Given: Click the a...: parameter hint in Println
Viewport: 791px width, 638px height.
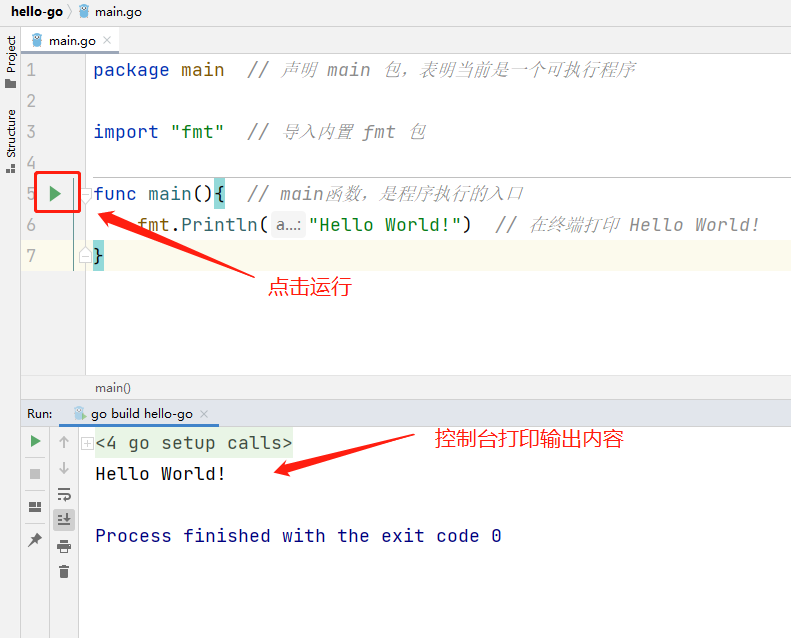Looking at the screenshot, I should point(288,225).
